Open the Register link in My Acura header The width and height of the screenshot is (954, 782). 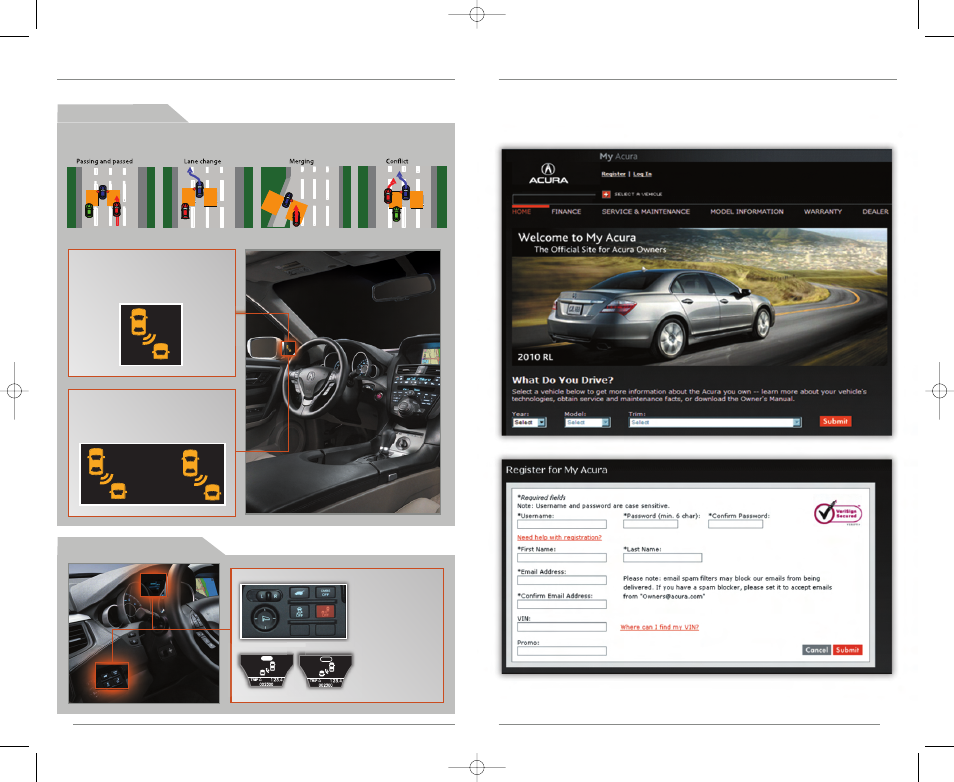[x=613, y=174]
